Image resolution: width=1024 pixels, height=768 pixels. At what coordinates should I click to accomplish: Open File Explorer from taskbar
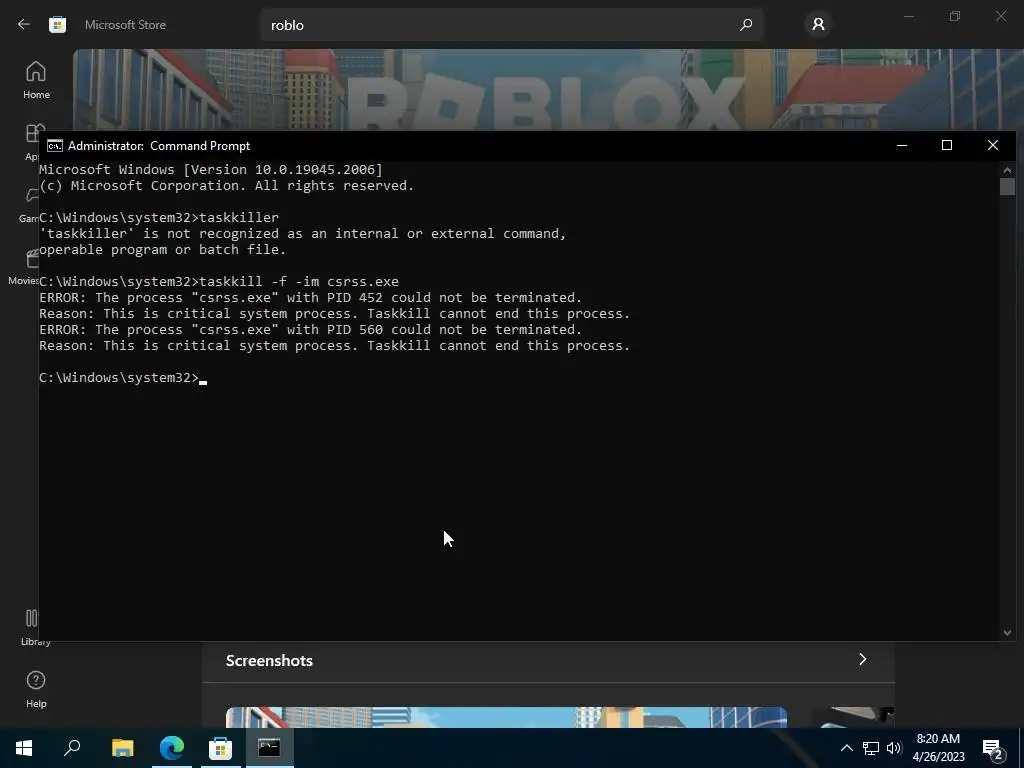[122, 748]
